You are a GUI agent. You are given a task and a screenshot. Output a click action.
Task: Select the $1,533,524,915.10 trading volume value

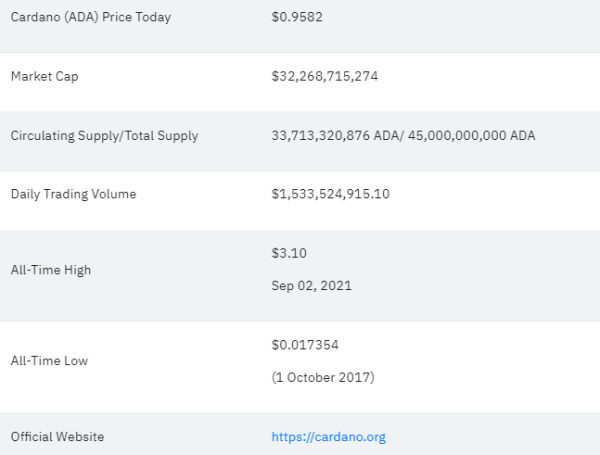click(331, 194)
